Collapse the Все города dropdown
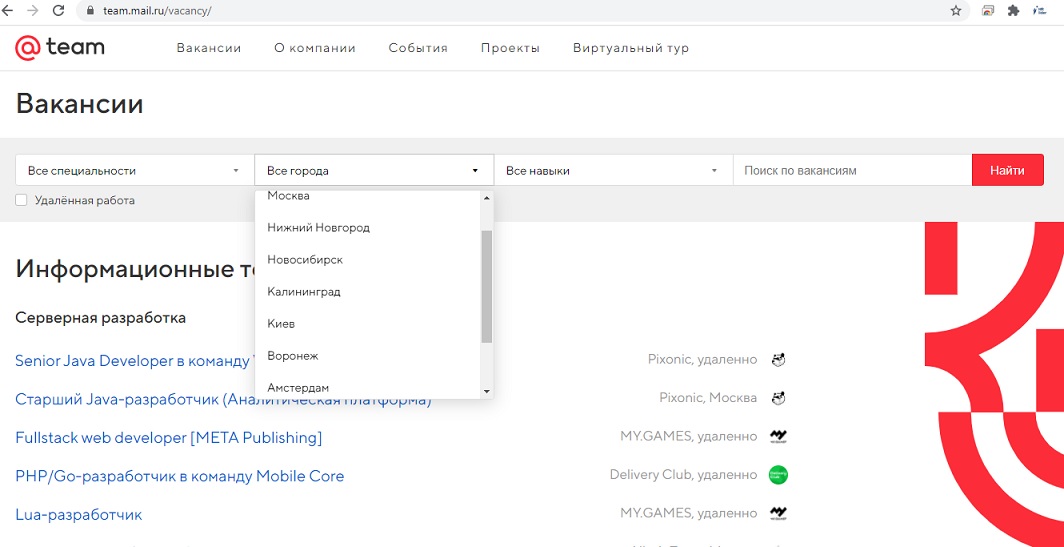The height and width of the screenshot is (547, 1064). pyautogui.click(x=373, y=170)
